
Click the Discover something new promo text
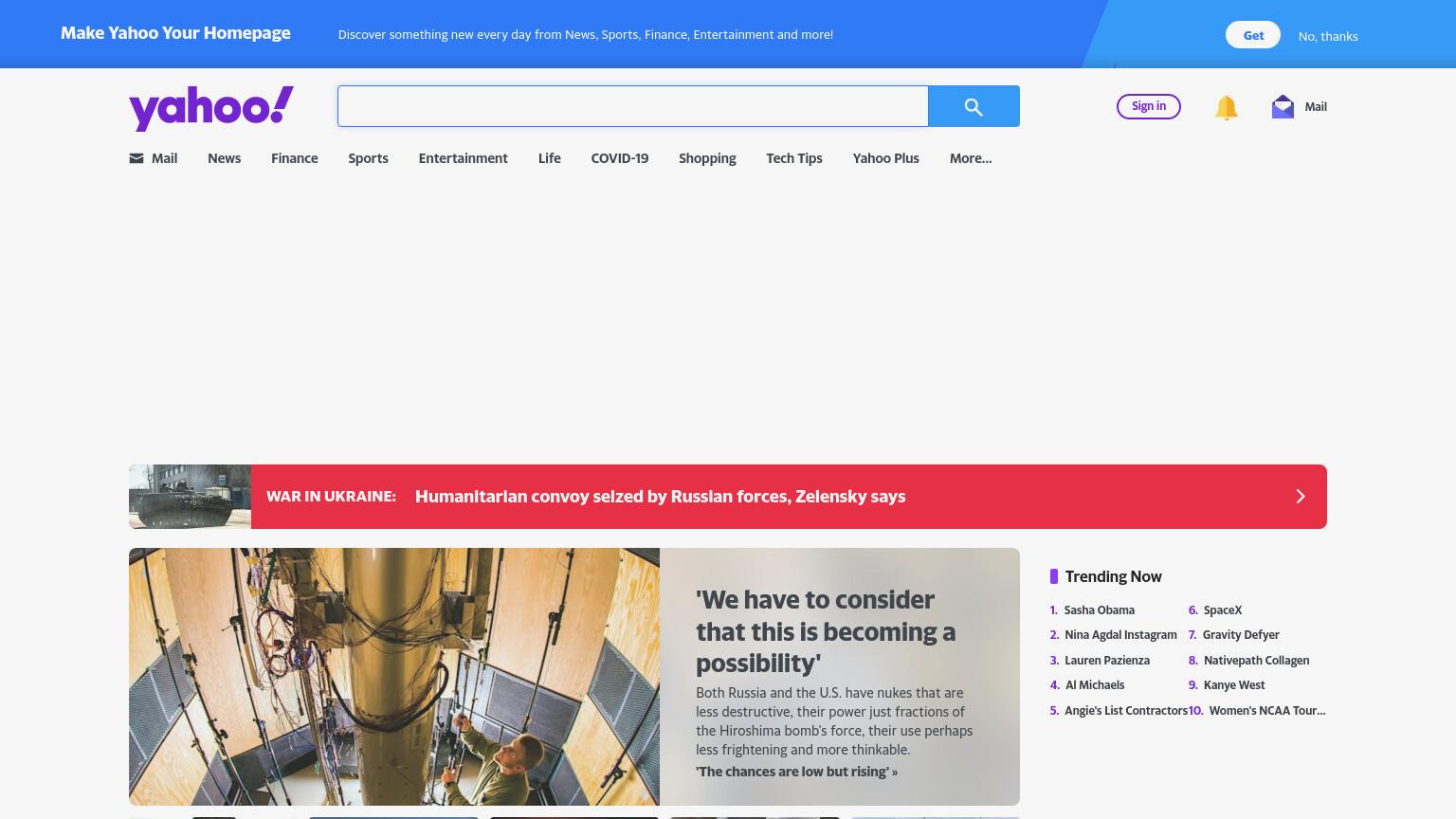(585, 35)
